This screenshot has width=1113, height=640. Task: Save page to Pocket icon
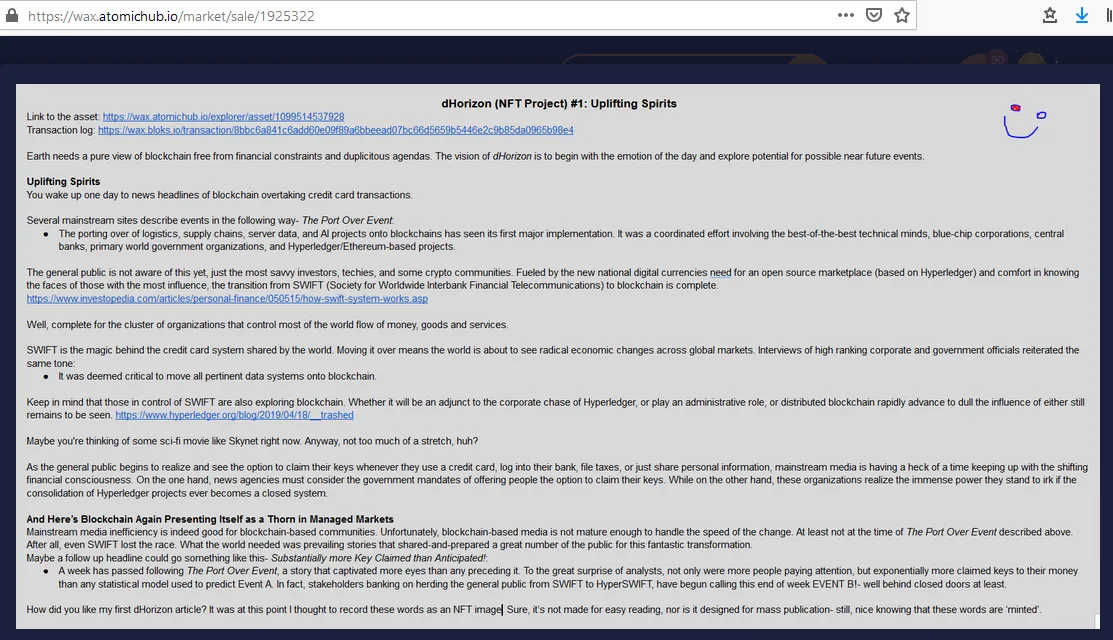[x=874, y=15]
